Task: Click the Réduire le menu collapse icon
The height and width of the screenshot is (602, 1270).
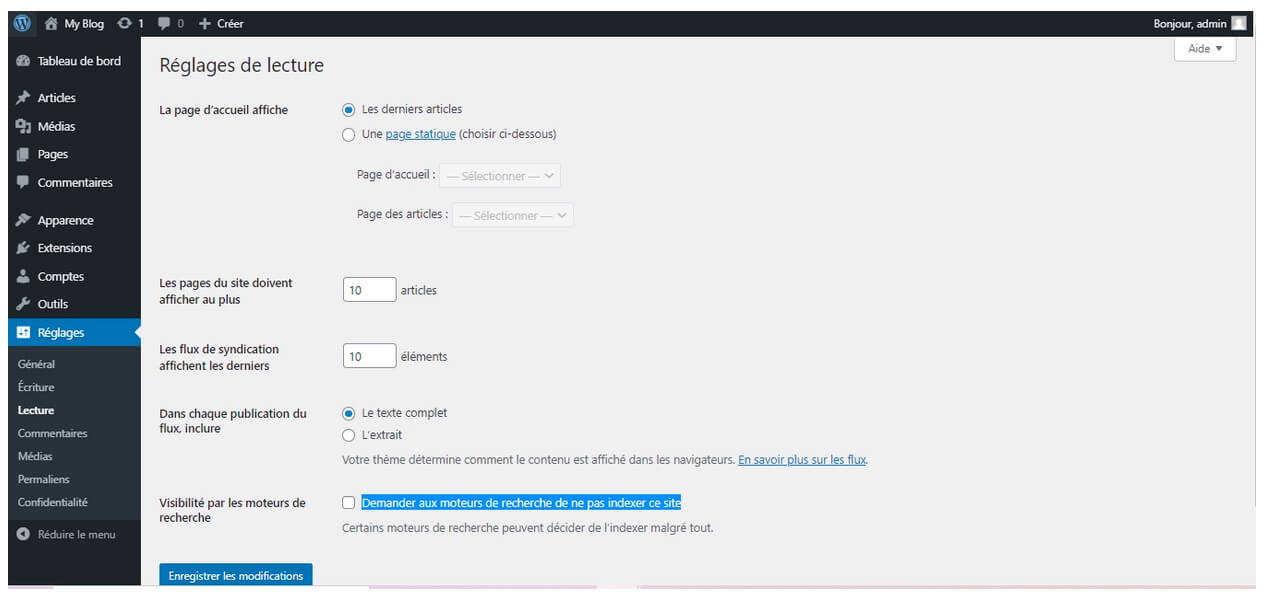Action: tap(23, 535)
